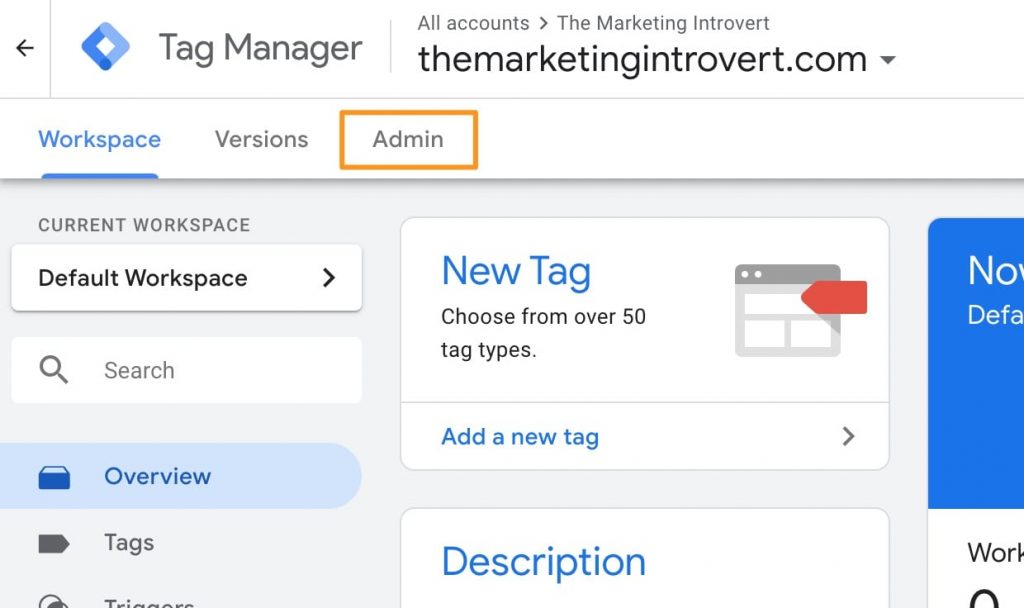Screen dimensions: 1024x608
Task: Click the Add a new tag link
Action: tap(520, 436)
